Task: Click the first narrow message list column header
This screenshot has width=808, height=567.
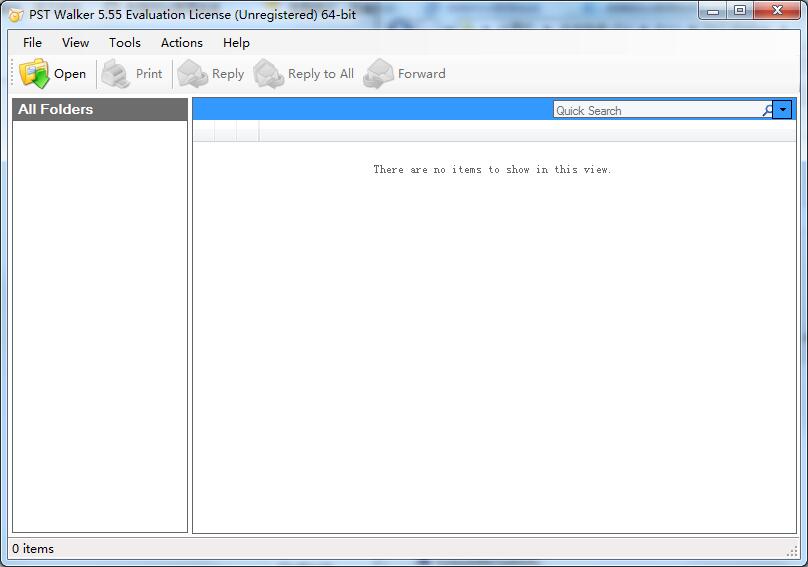Action: (x=203, y=131)
